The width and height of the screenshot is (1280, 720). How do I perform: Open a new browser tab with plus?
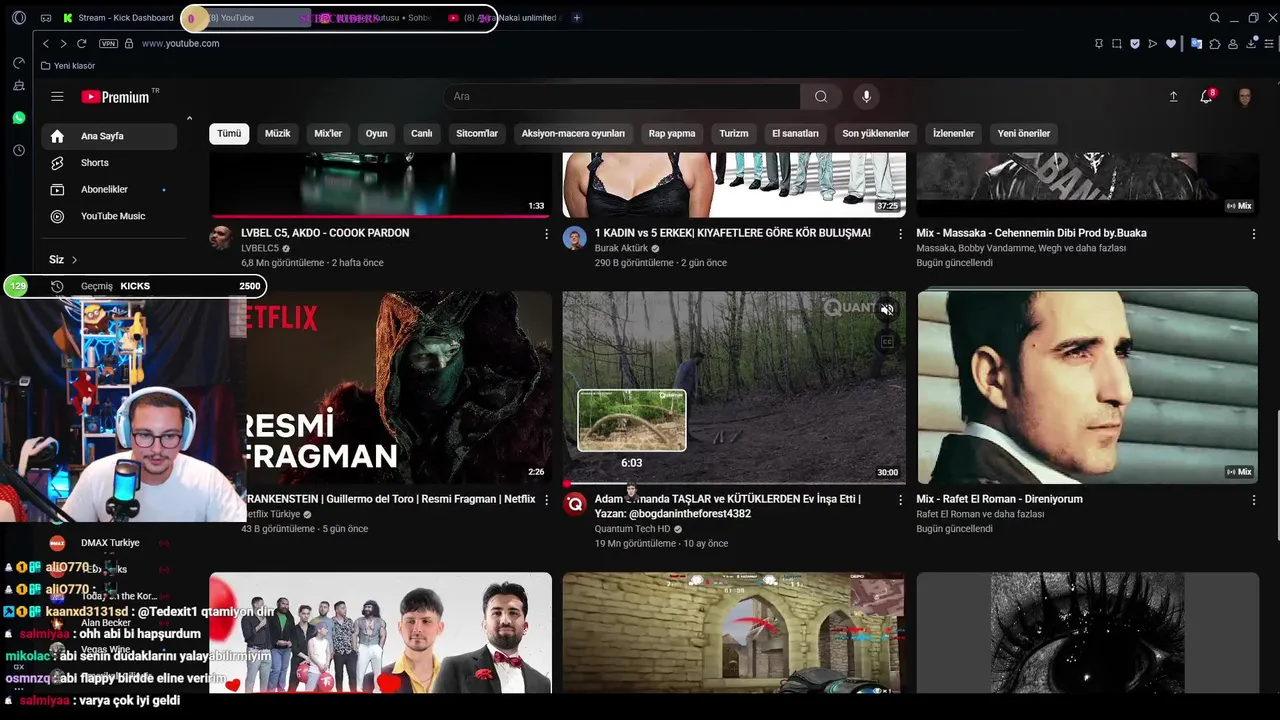coord(576,18)
